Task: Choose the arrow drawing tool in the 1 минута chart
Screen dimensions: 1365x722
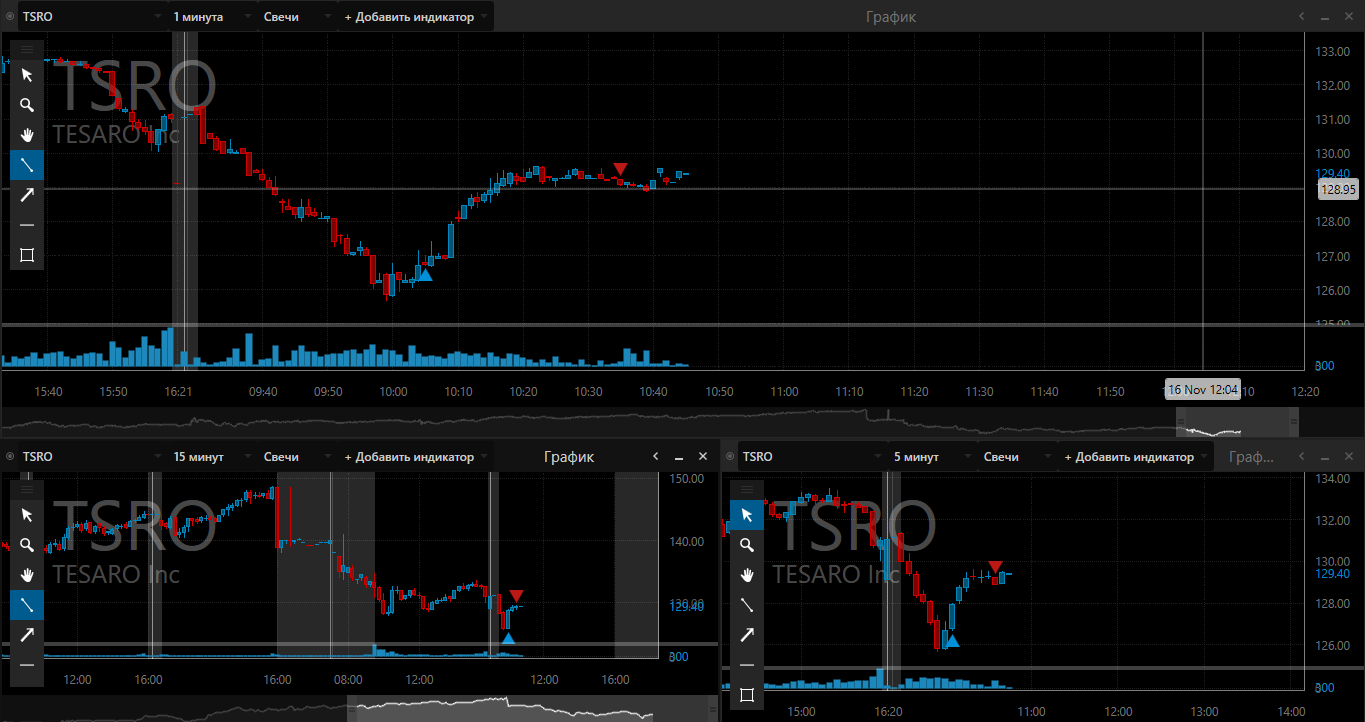Action: (27, 195)
